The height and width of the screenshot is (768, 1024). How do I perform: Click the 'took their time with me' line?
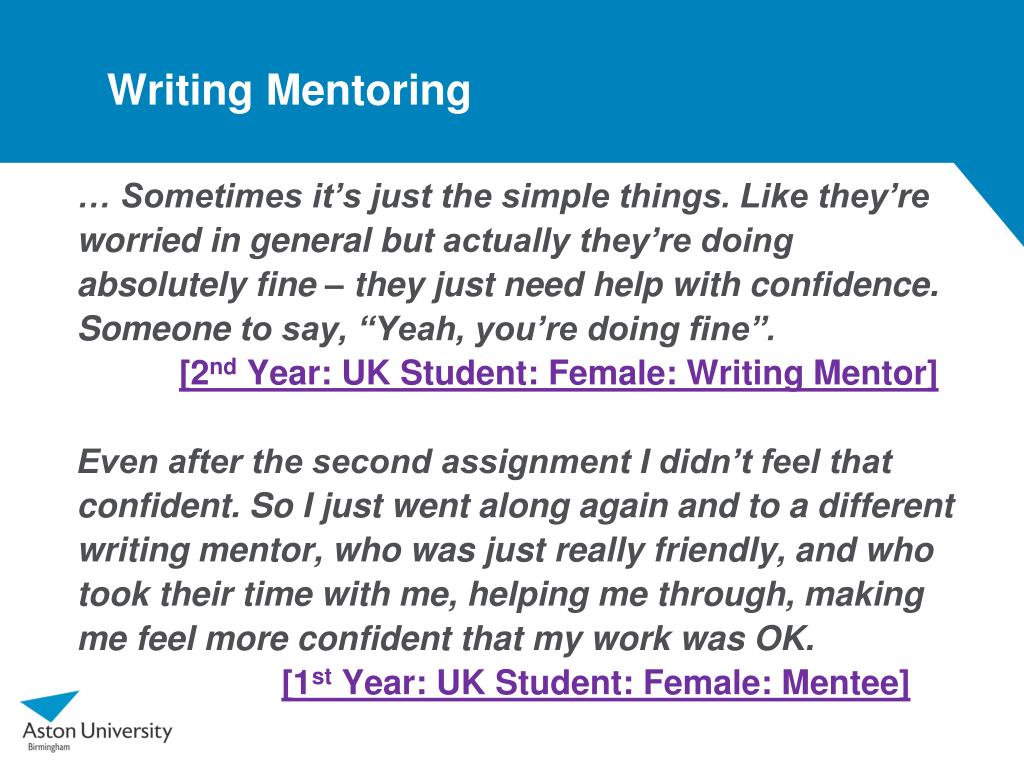pos(501,594)
